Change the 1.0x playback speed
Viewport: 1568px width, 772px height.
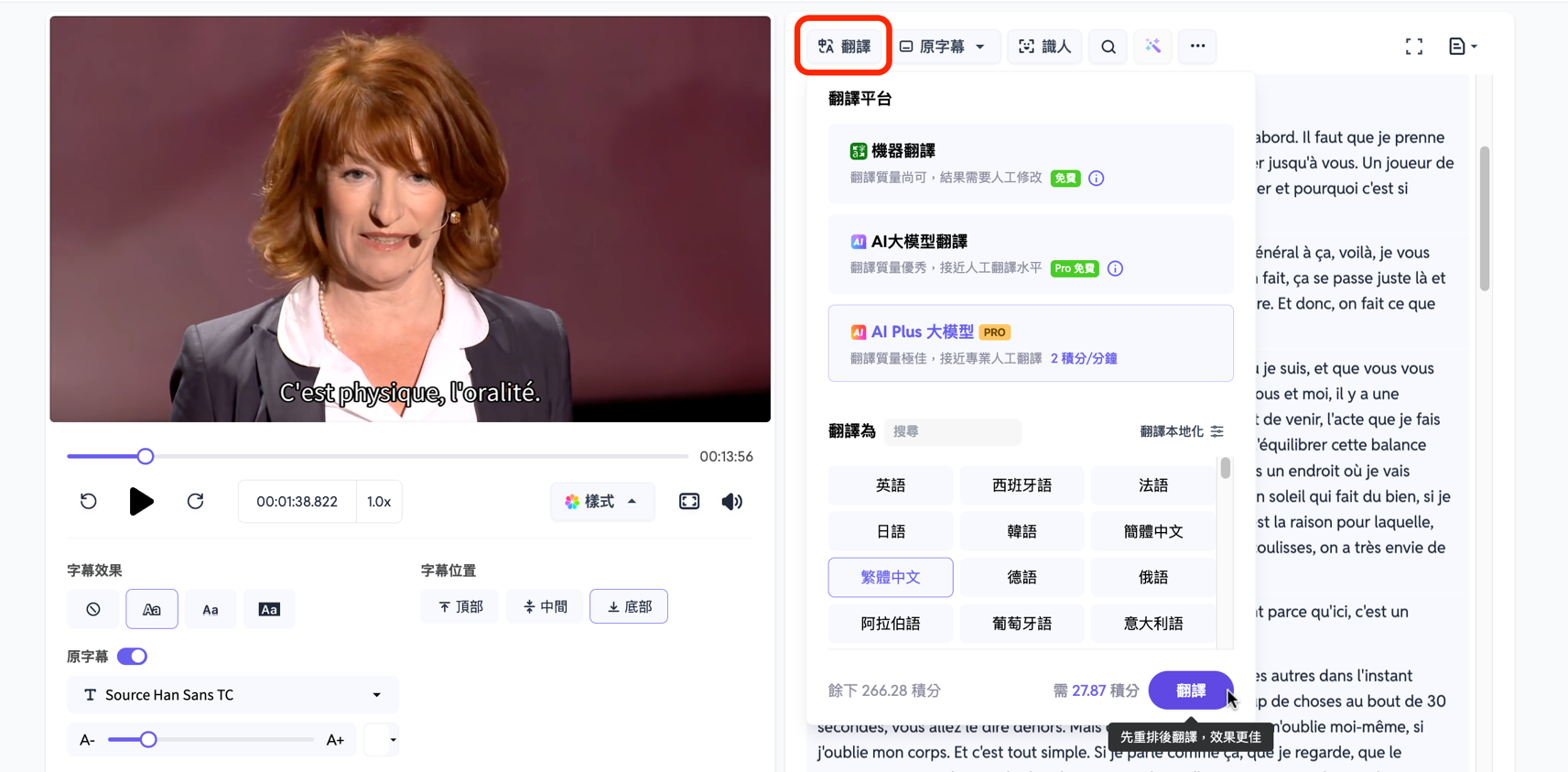[x=379, y=502]
